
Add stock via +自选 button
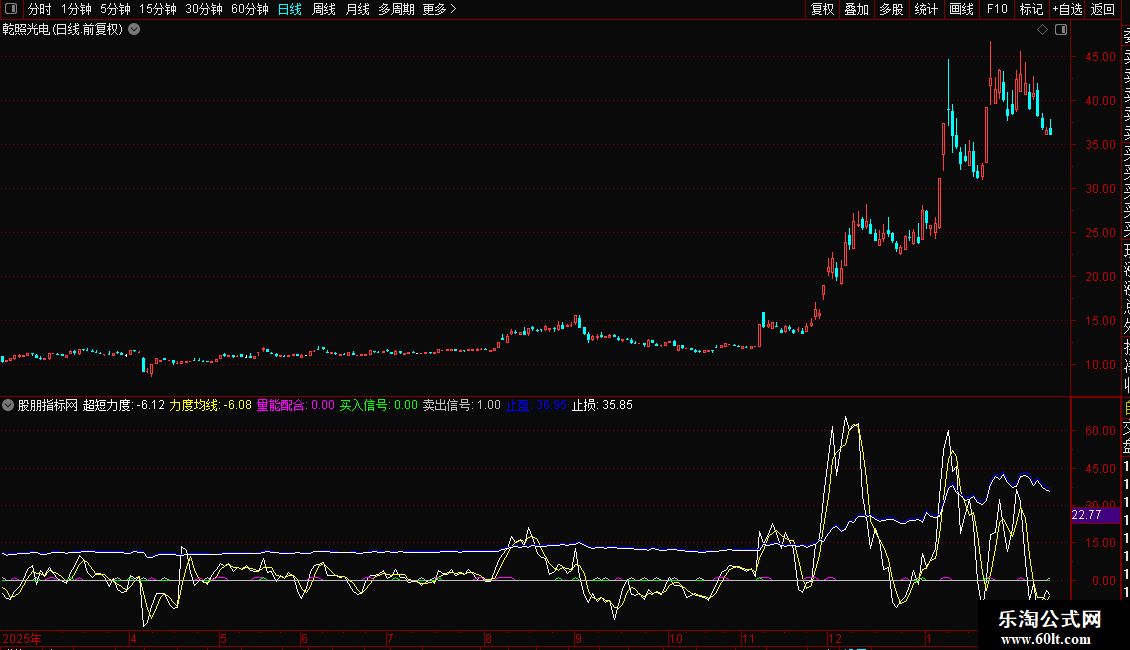1067,9
